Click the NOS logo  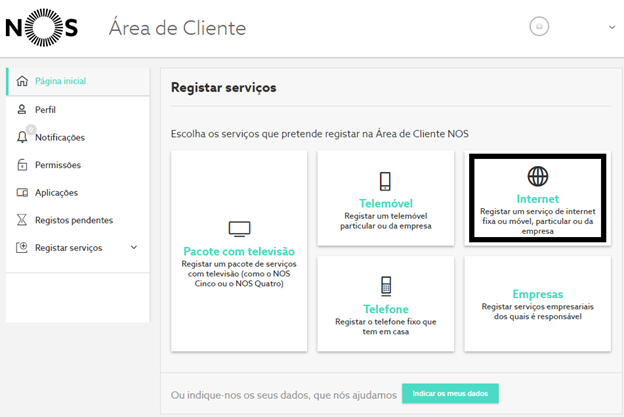(41, 28)
